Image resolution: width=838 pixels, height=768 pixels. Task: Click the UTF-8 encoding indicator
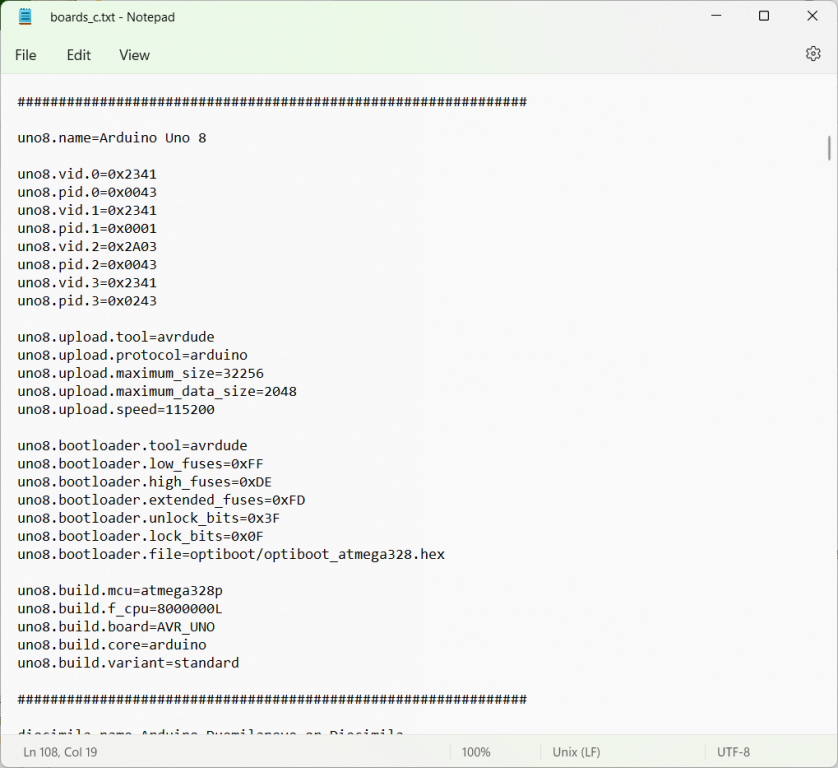[x=733, y=752]
